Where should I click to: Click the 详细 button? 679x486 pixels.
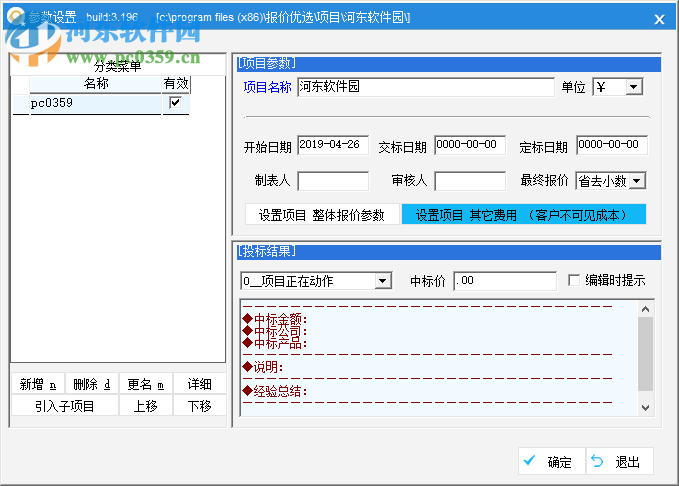click(200, 384)
